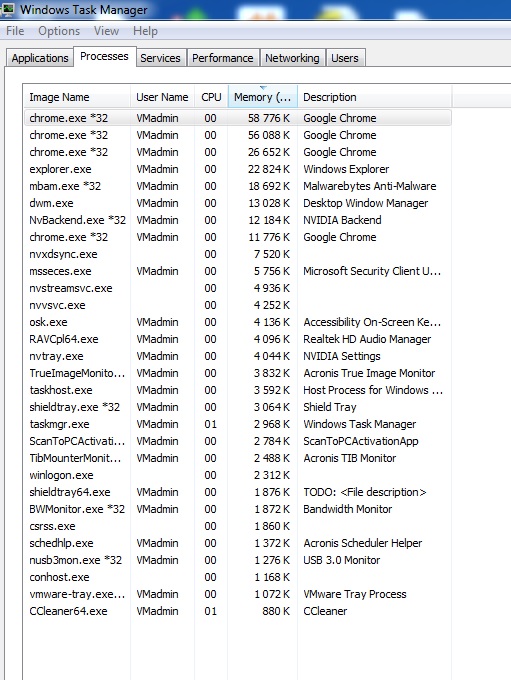Select the csrss.exe process
The width and height of the screenshot is (511, 680).
tap(238, 526)
